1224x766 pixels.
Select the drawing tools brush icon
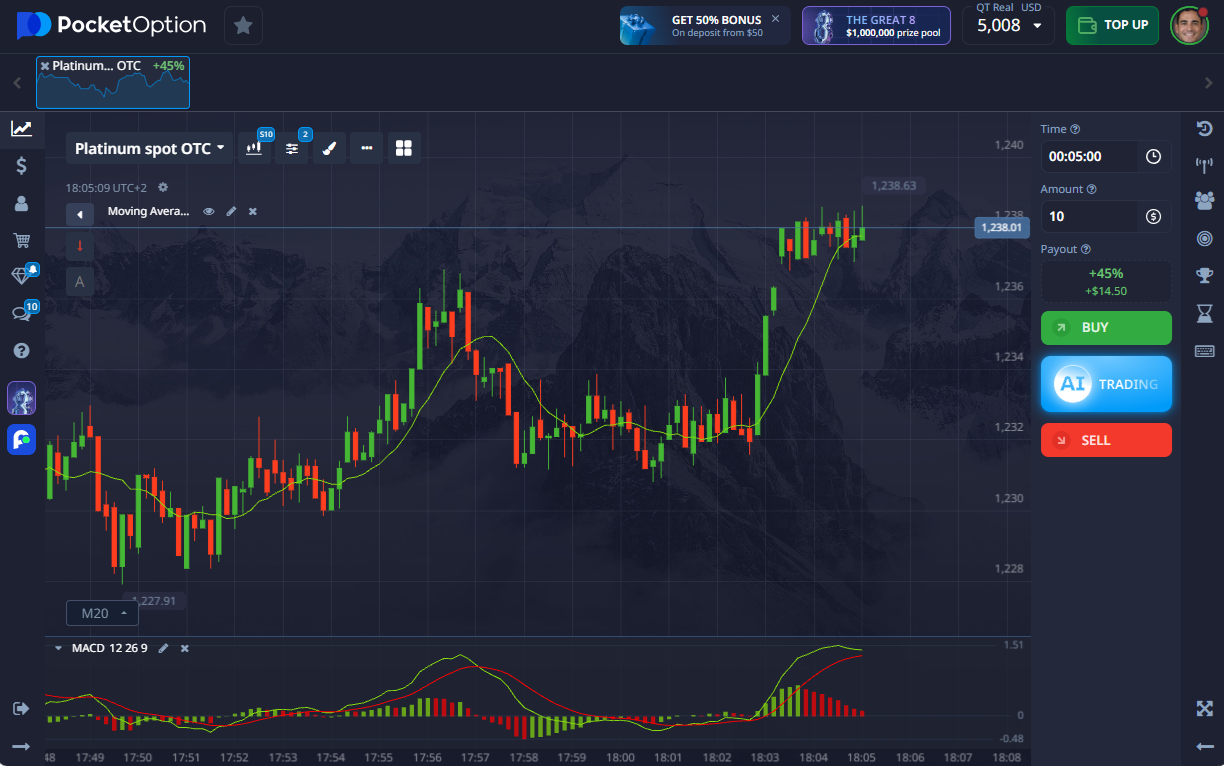point(329,148)
